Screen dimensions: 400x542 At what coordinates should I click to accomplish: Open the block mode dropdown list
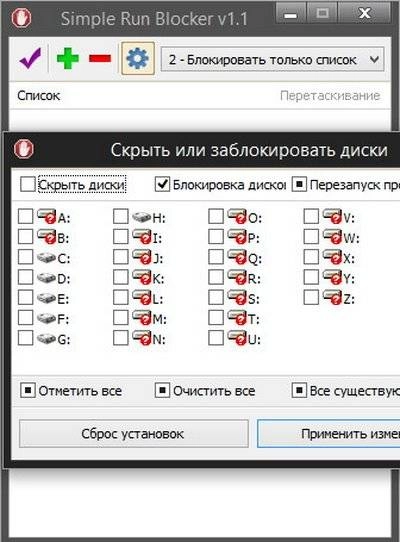272,59
